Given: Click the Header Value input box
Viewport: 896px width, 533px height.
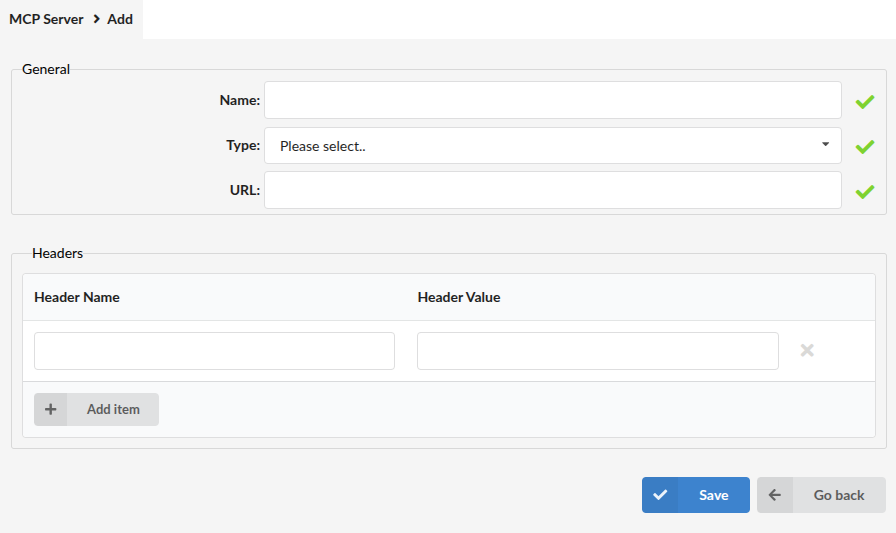Looking at the screenshot, I should (x=598, y=351).
